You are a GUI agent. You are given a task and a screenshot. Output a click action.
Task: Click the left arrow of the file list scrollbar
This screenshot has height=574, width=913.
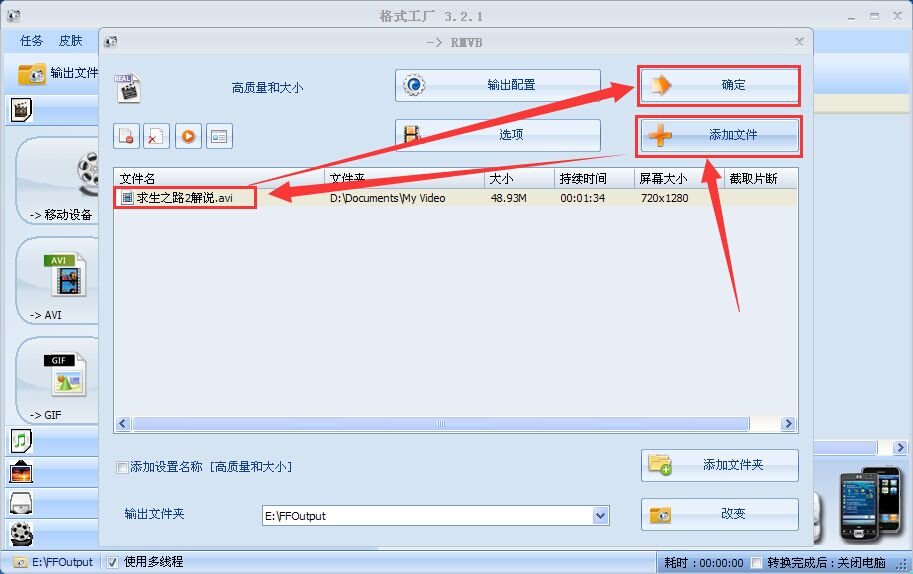point(123,423)
